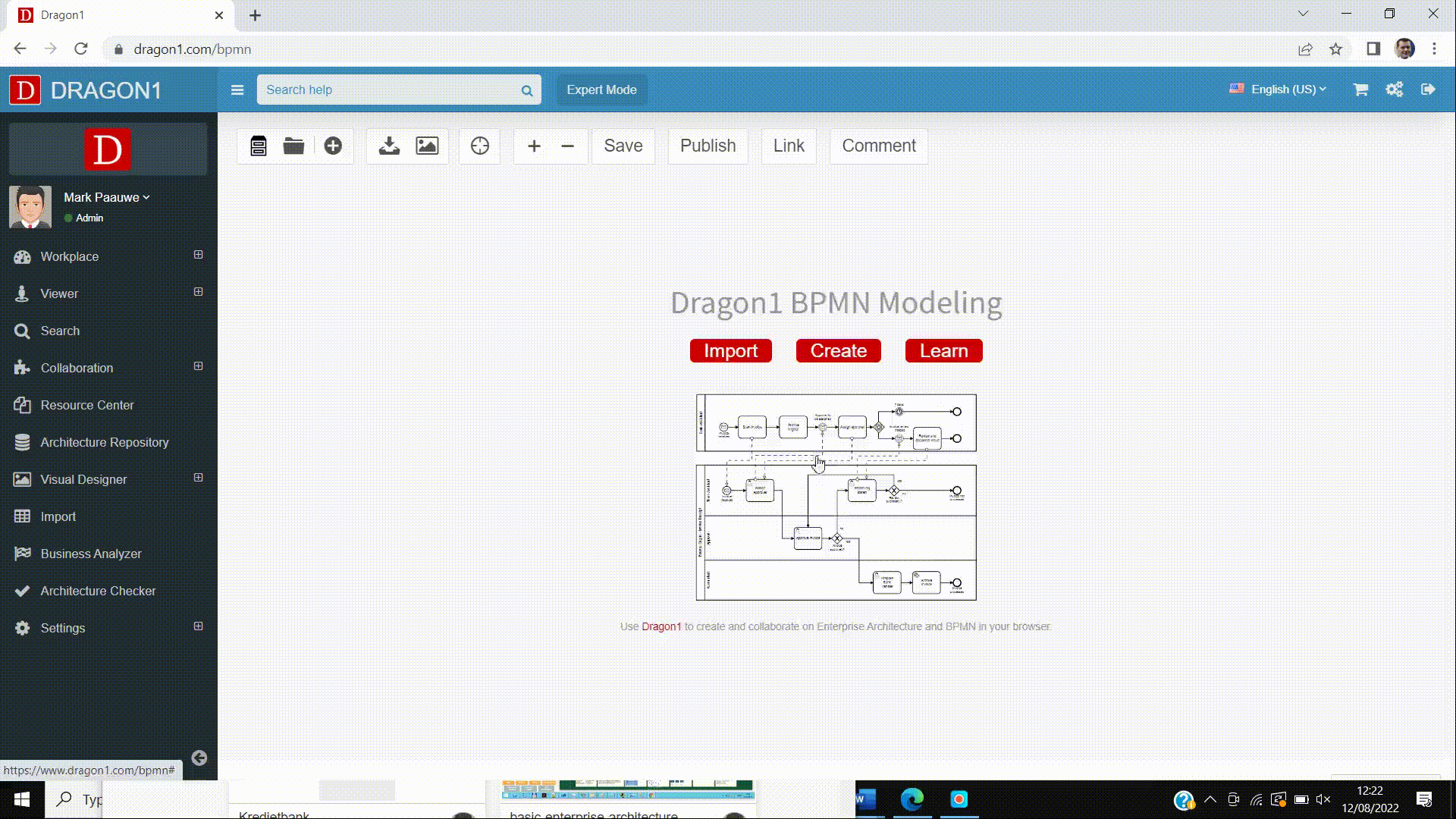The height and width of the screenshot is (819, 1456).
Task: Click the Link button
Action: tap(789, 146)
